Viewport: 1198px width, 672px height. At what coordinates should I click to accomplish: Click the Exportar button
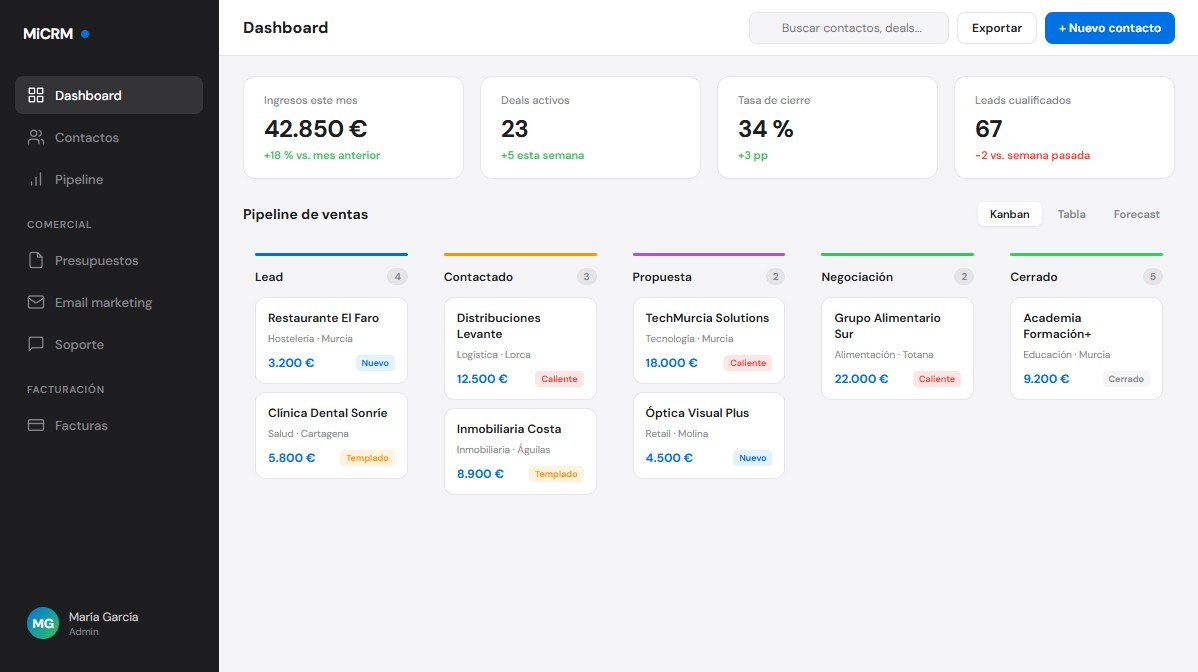[996, 28]
